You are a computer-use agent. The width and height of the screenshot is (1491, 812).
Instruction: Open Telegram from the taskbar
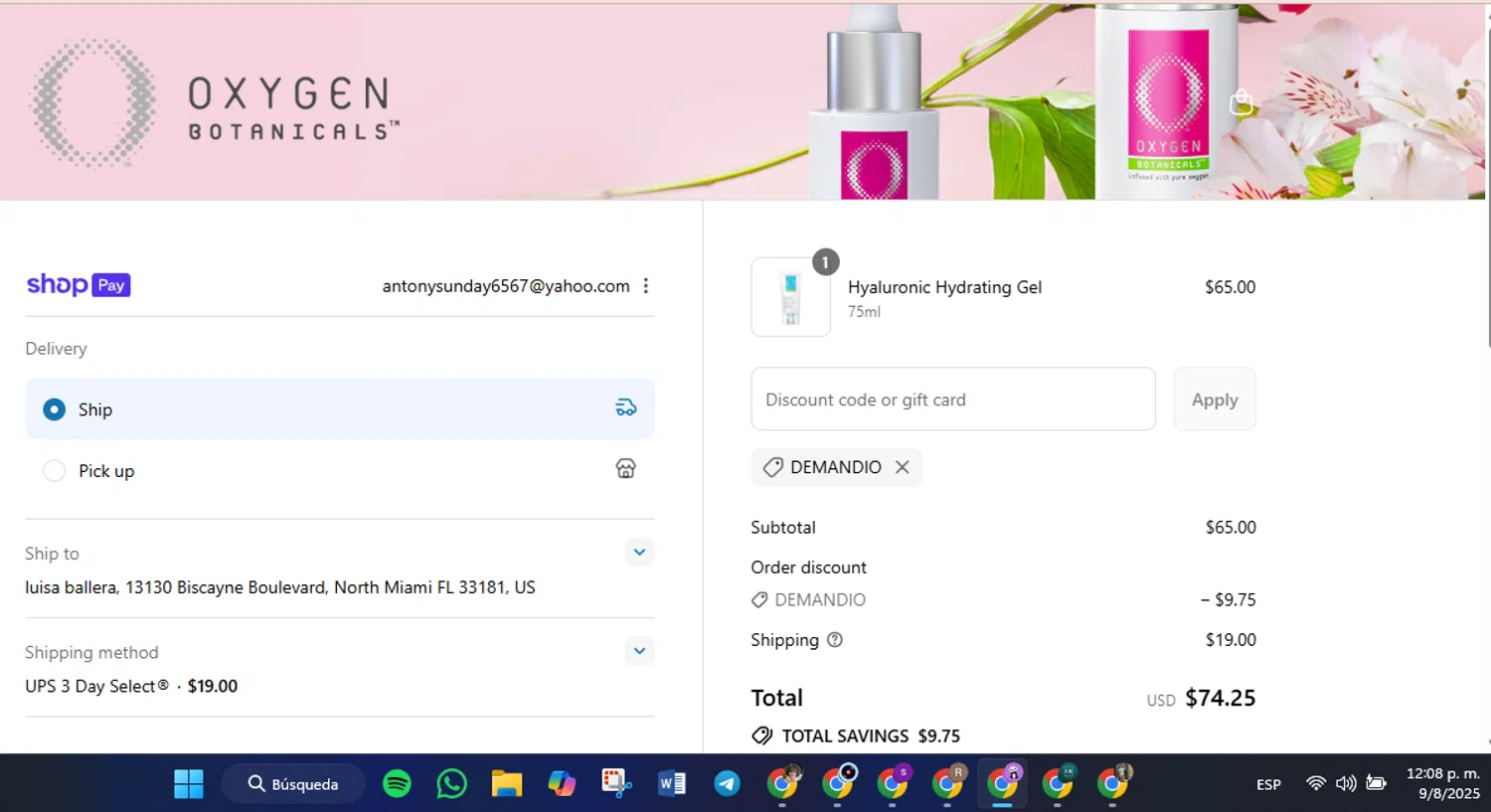tap(728, 784)
